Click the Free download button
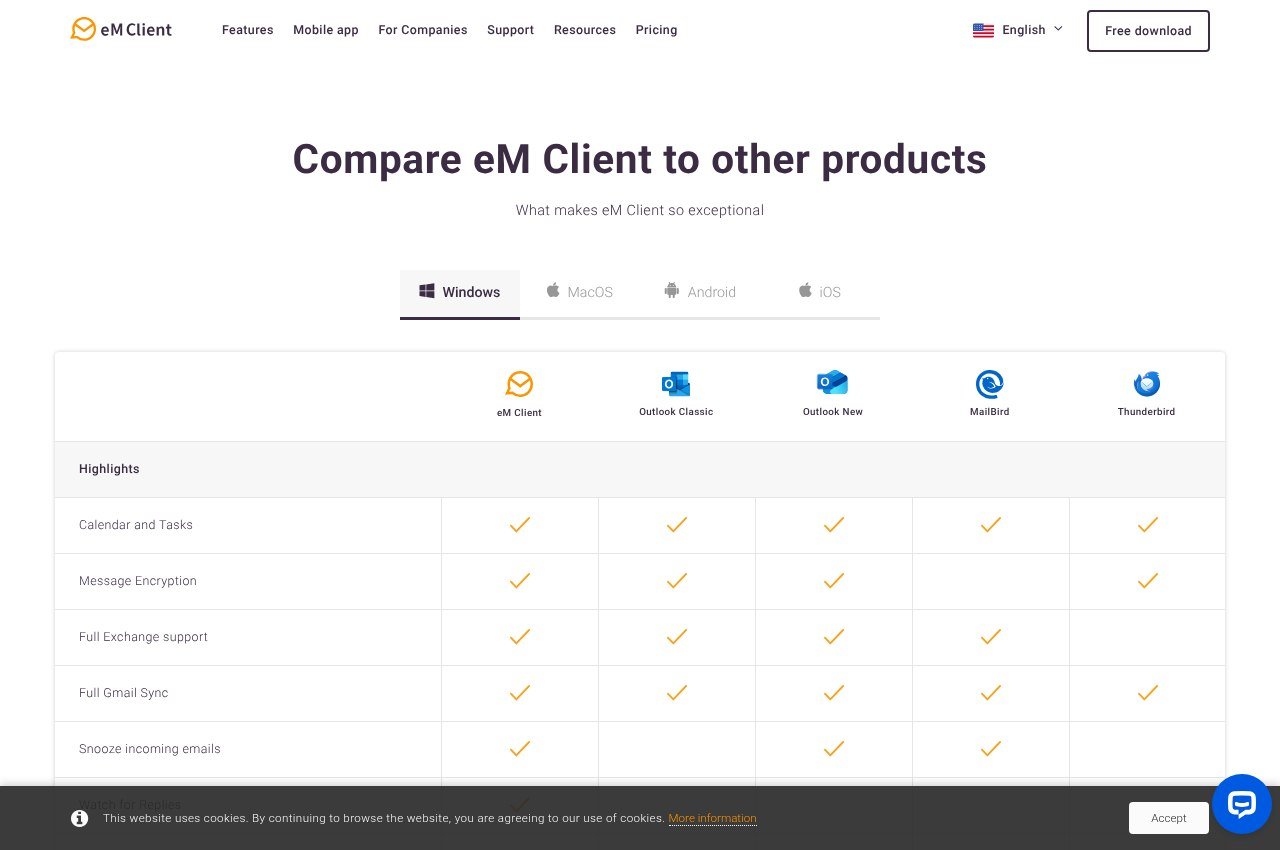1280x850 pixels. click(x=1148, y=31)
